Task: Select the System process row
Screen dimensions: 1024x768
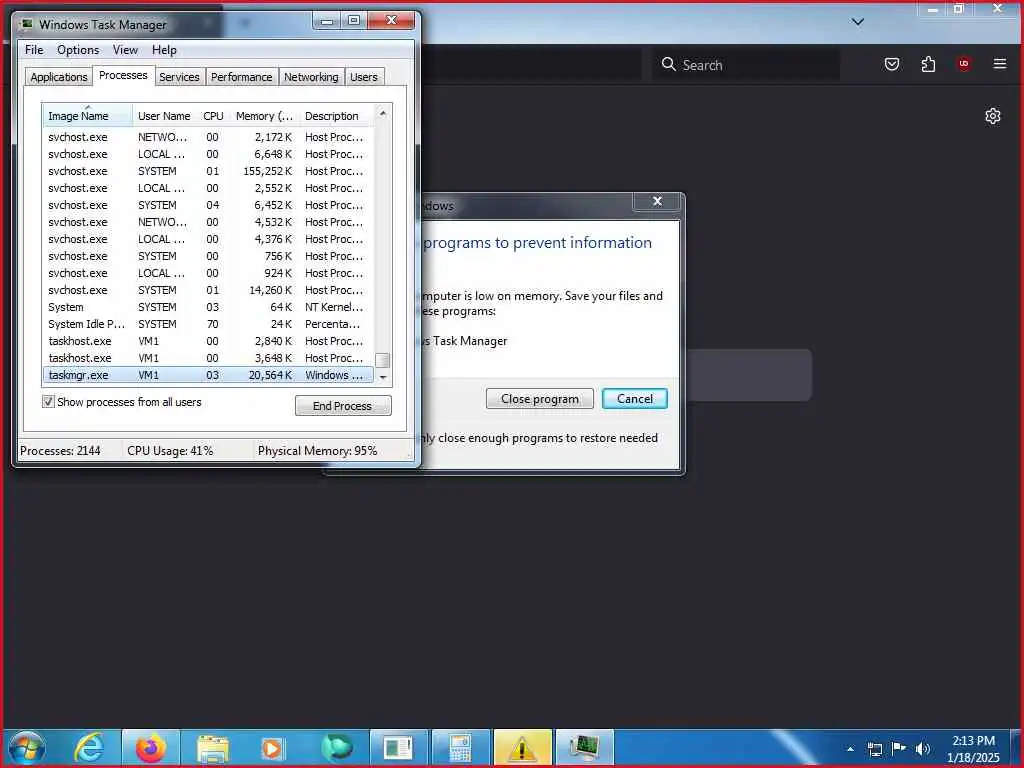Action: [x=208, y=307]
